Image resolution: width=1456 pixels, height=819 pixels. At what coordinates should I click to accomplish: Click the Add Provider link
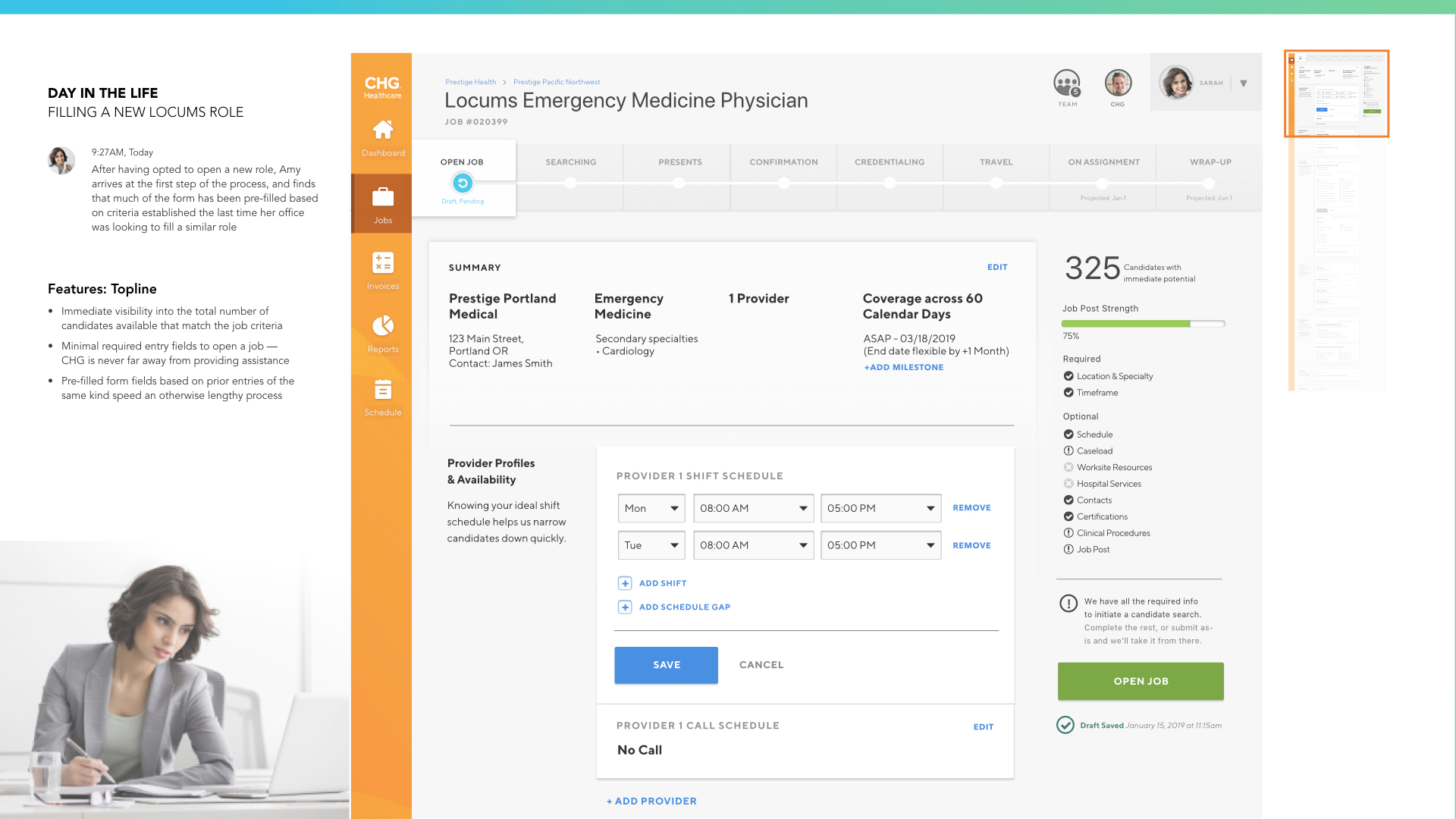click(x=651, y=801)
